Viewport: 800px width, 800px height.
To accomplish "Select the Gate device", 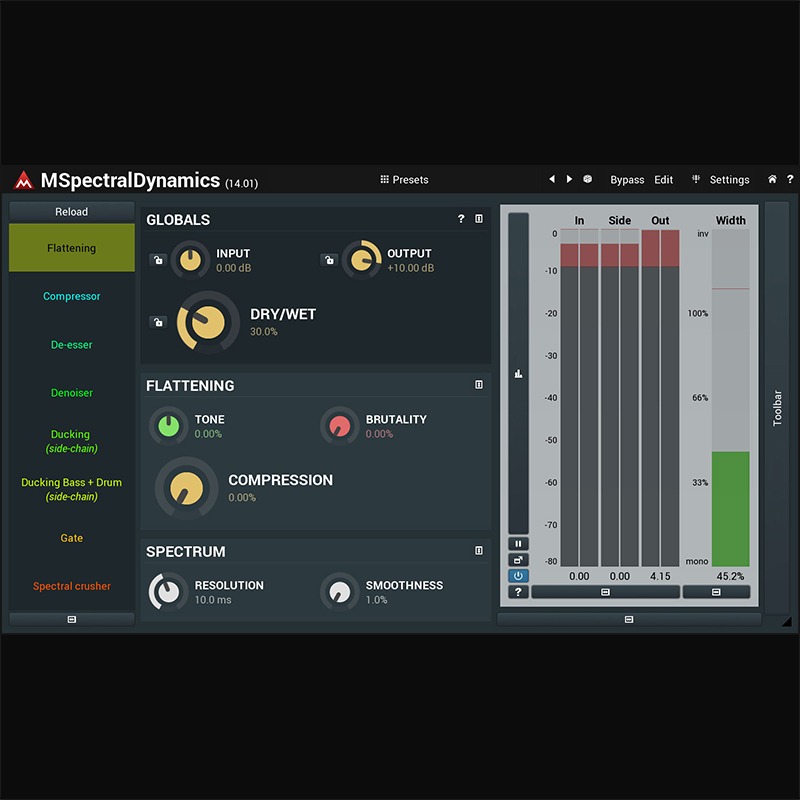I will click(x=71, y=538).
